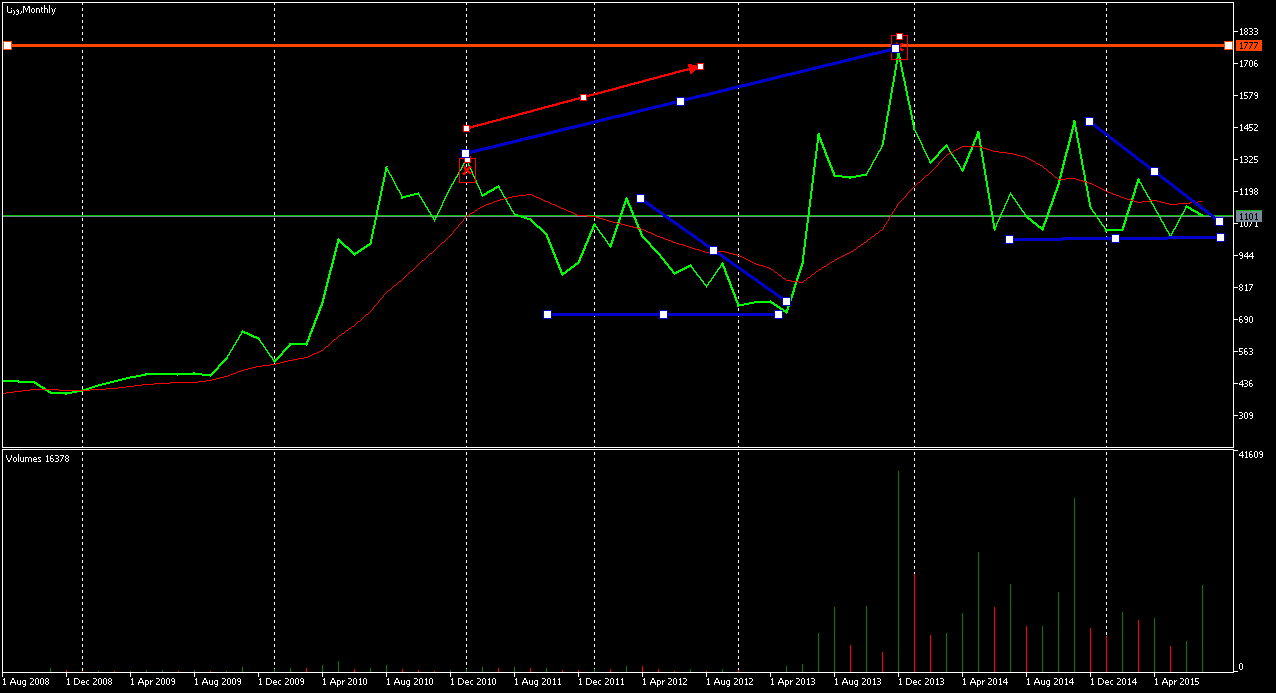Click the starting handle of the red arrow line

tap(466, 128)
